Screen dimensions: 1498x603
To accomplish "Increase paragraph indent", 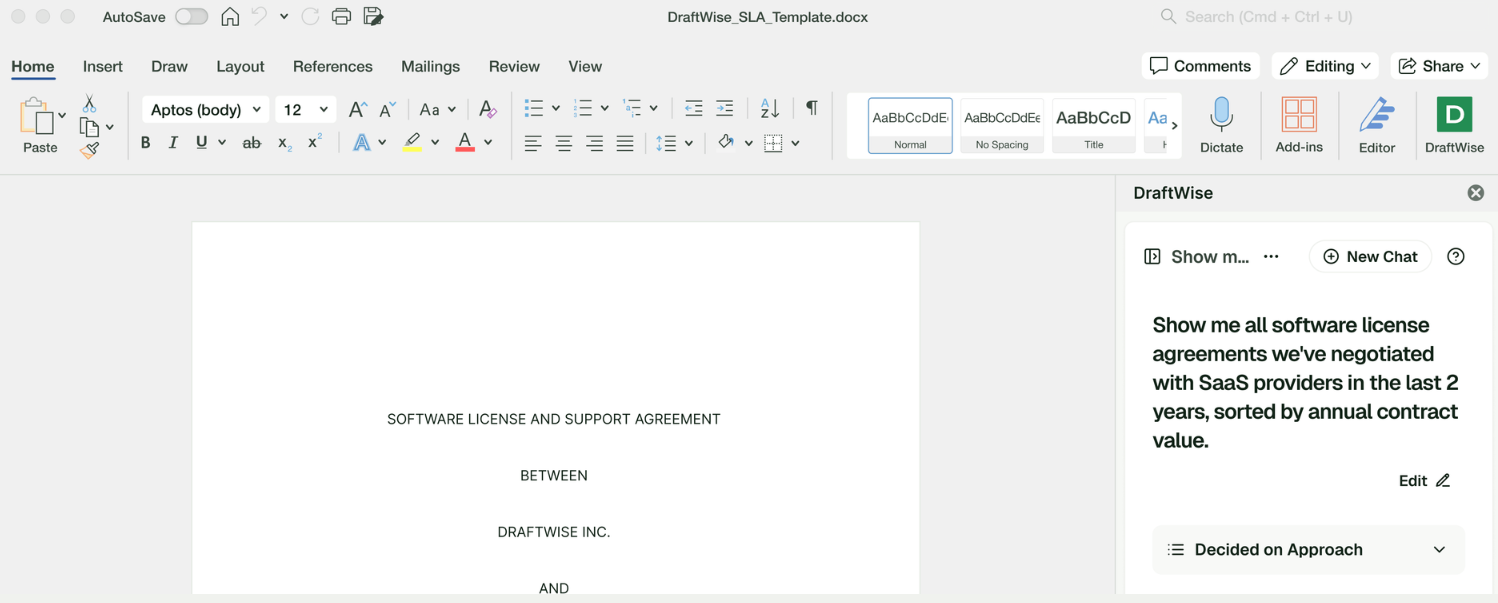I will pyautogui.click(x=725, y=109).
